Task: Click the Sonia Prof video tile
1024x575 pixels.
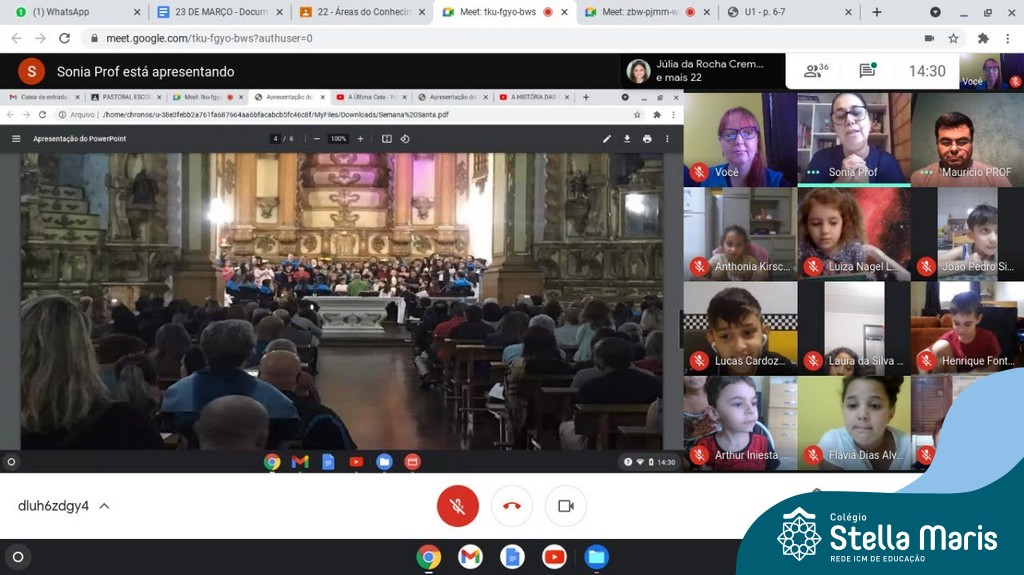Action: pos(853,139)
